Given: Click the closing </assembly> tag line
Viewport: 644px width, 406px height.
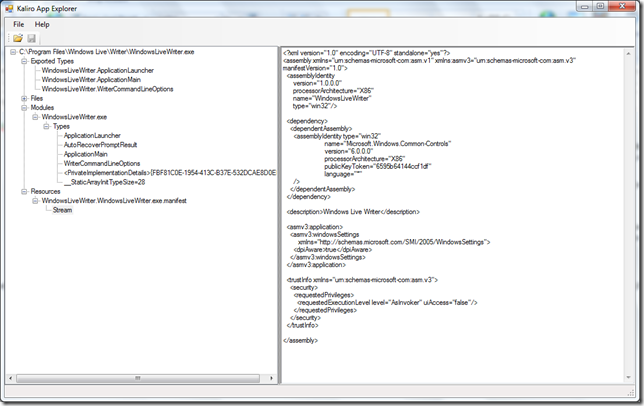Looking at the screenshot, I should tap(300, 340).
